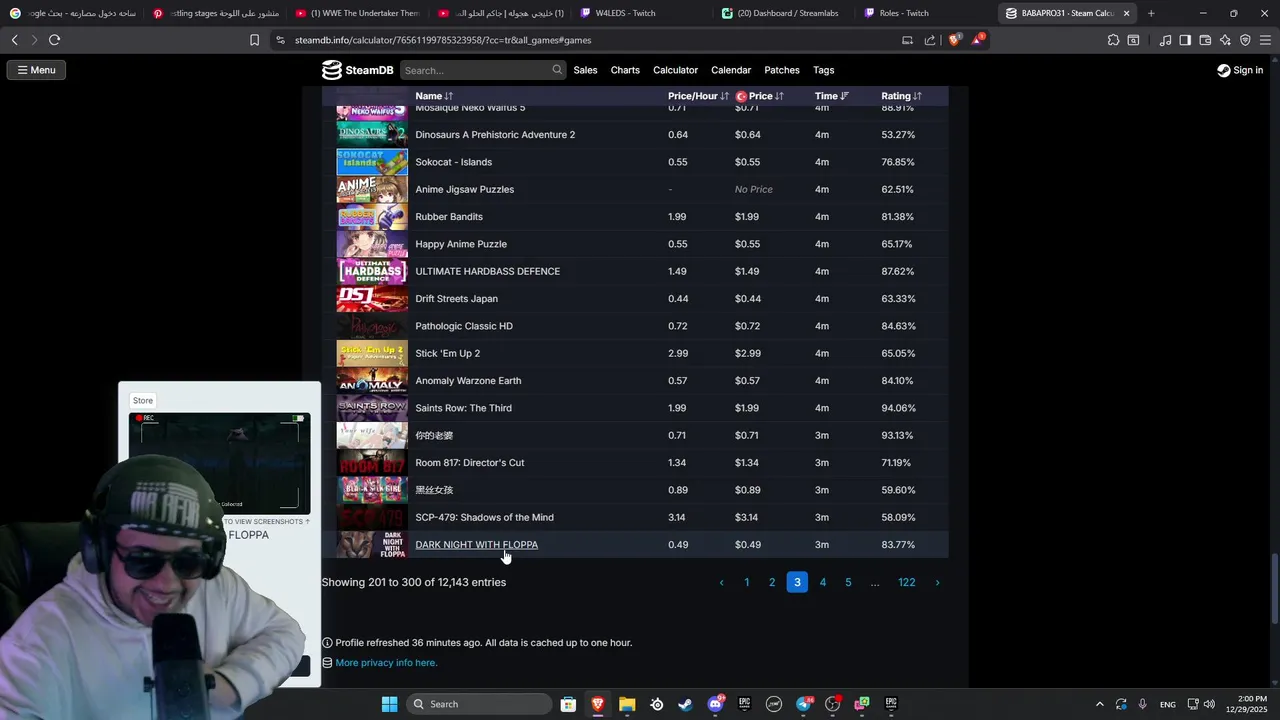Open the SteamDB Menu button
Image resolution: width=1280 pixels, height=720 pixels.
[x=36, y=70]
